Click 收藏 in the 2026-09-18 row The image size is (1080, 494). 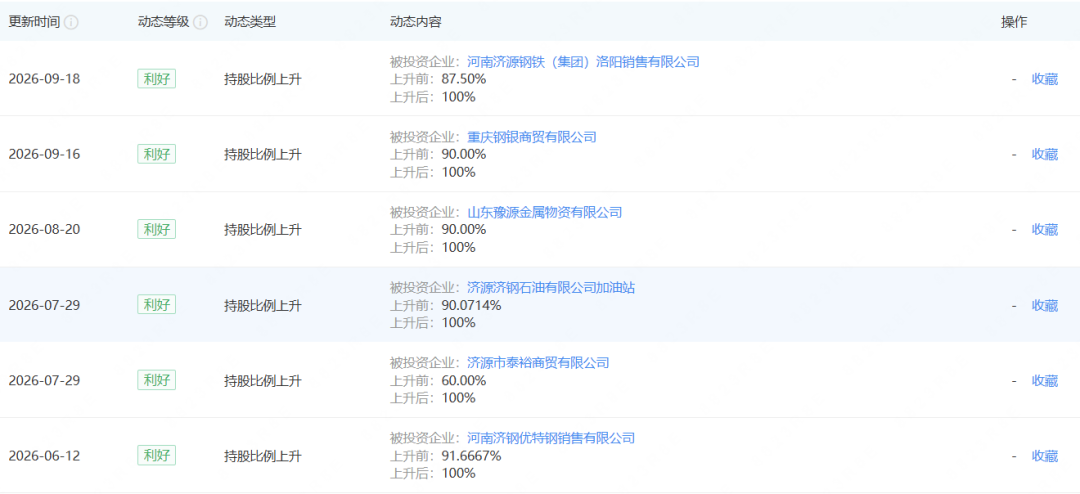pos(1044,79)
